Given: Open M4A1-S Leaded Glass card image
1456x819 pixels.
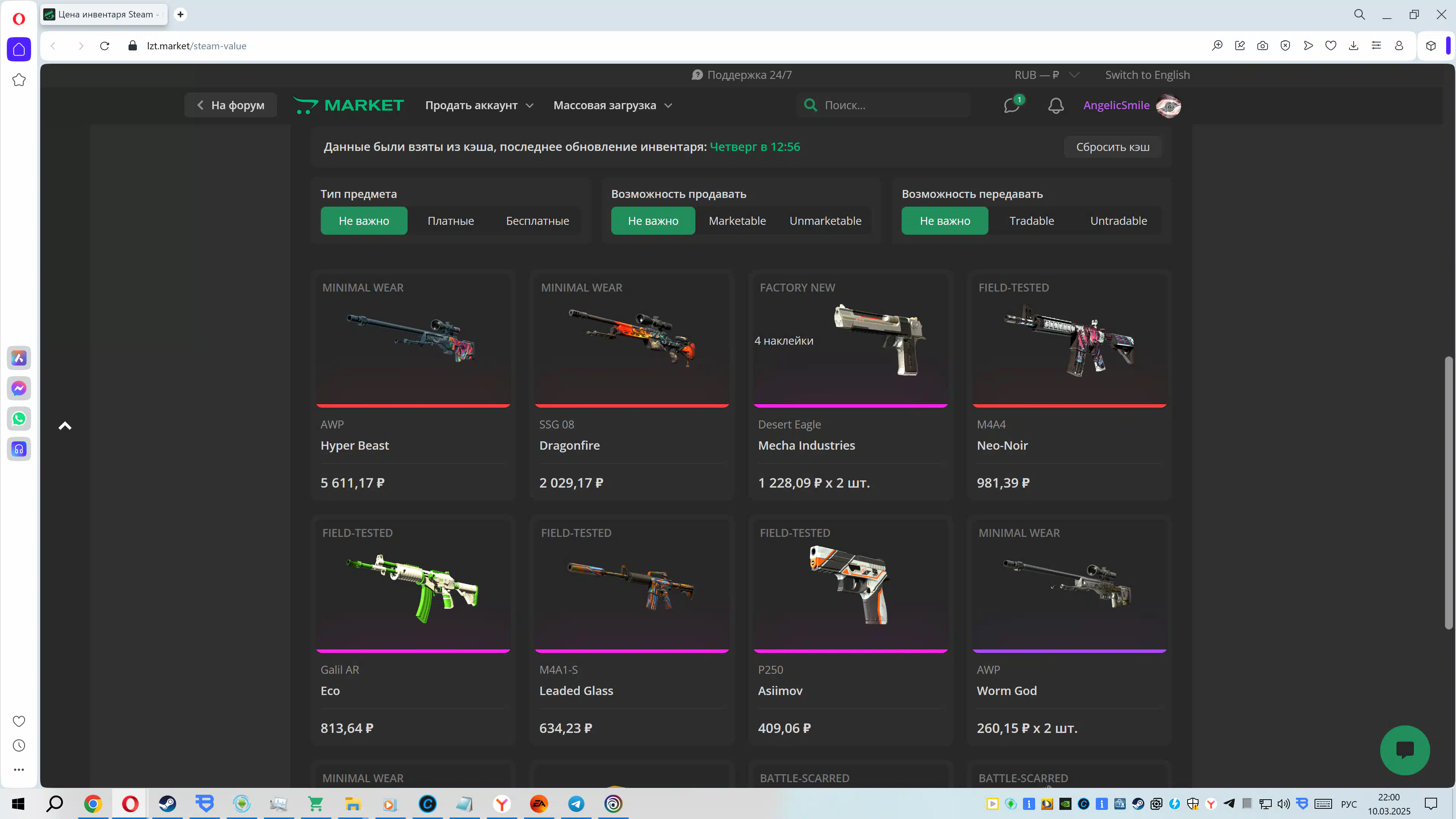Looking at the screenshot, I should (x=632, y=585).
